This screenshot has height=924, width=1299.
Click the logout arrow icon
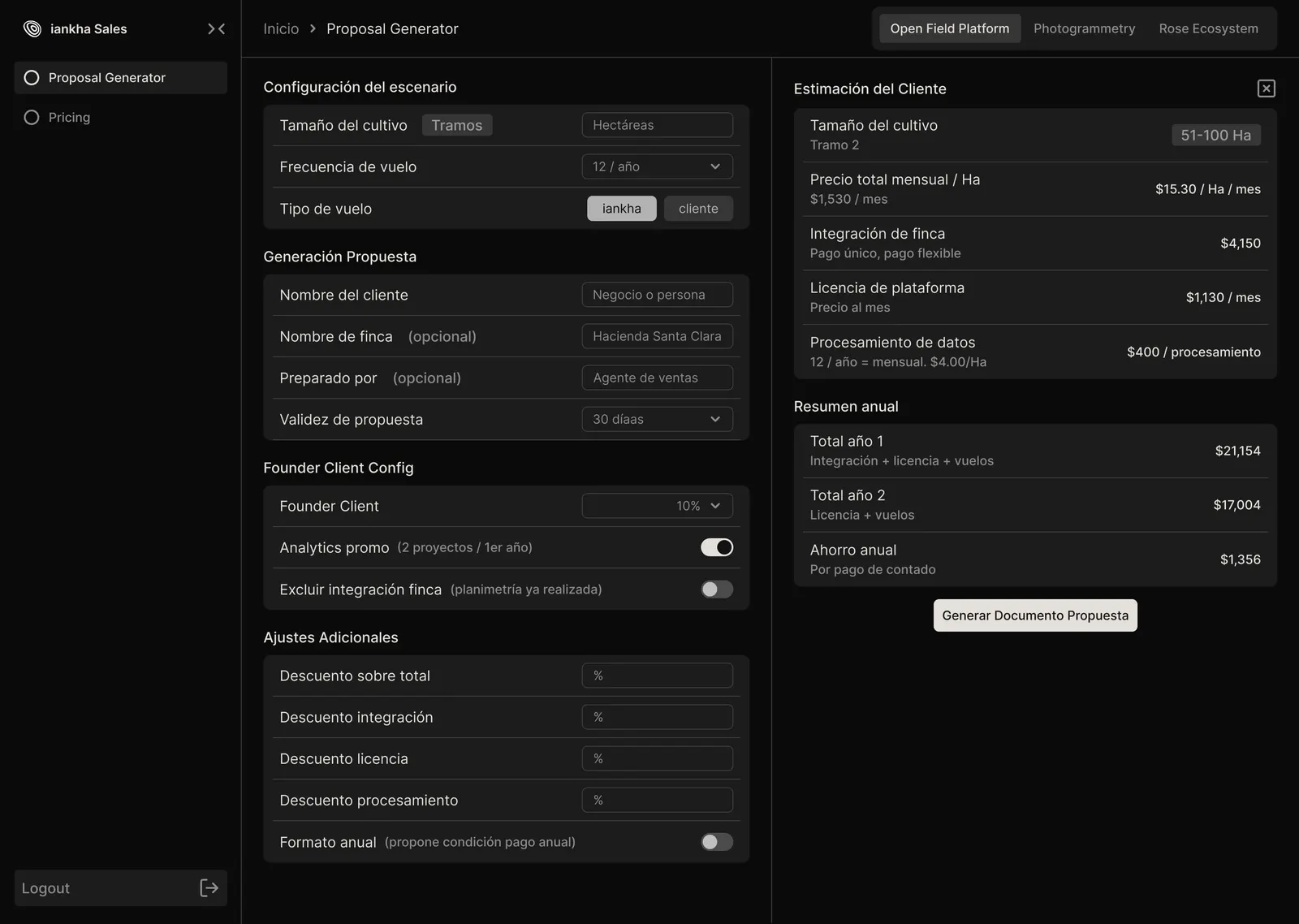209,888
